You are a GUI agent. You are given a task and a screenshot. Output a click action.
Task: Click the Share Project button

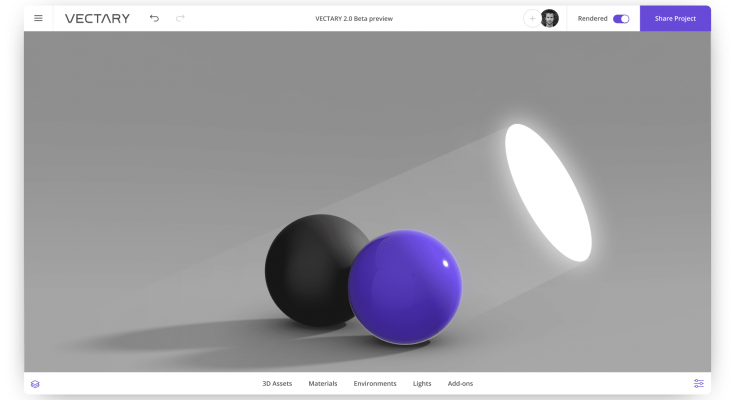(x=675, y=18)
